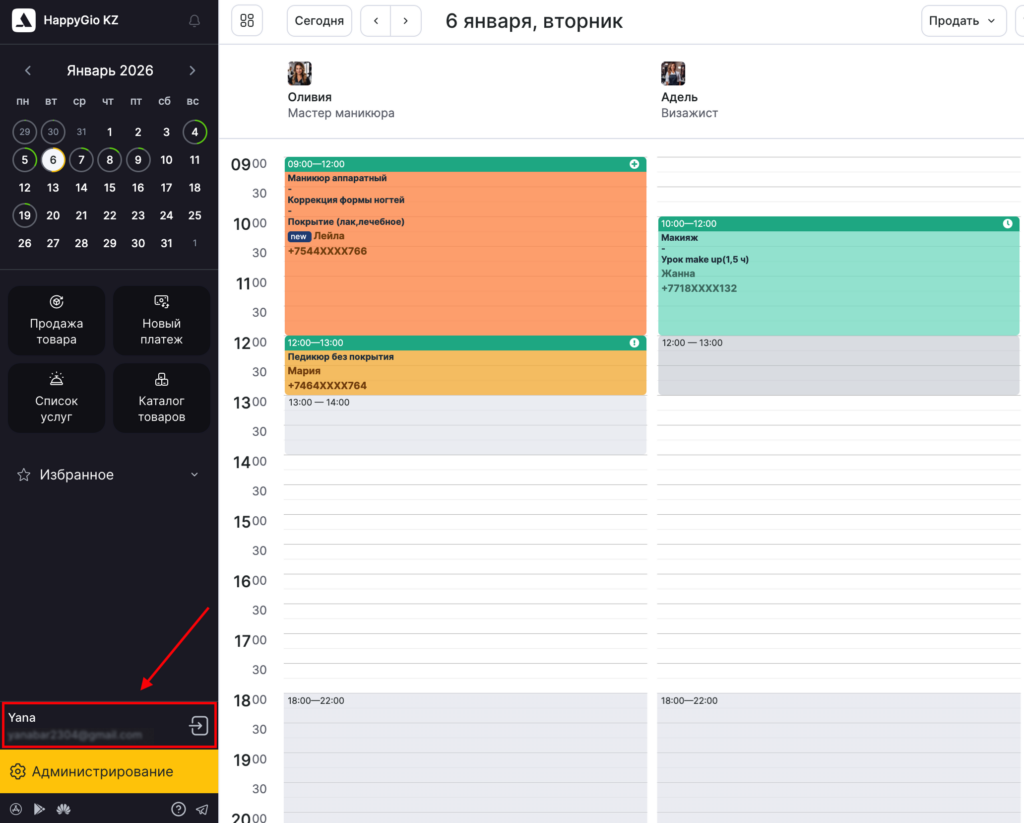Go to next month in mini calendar
This screenshot has width=1024, height=823.
click(192, 71)
